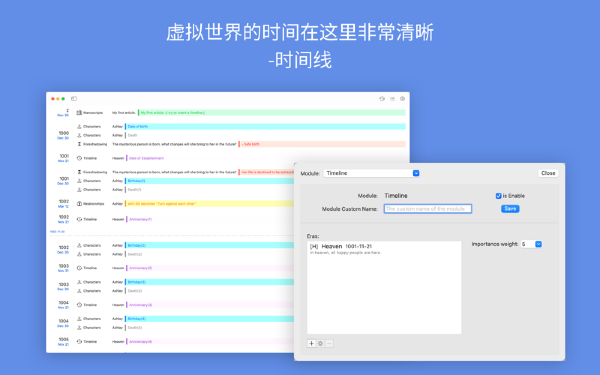Click 'My first article.' manuscript title text
The height and width of the screenshot is (375, 600).
[x=124, y=112]
